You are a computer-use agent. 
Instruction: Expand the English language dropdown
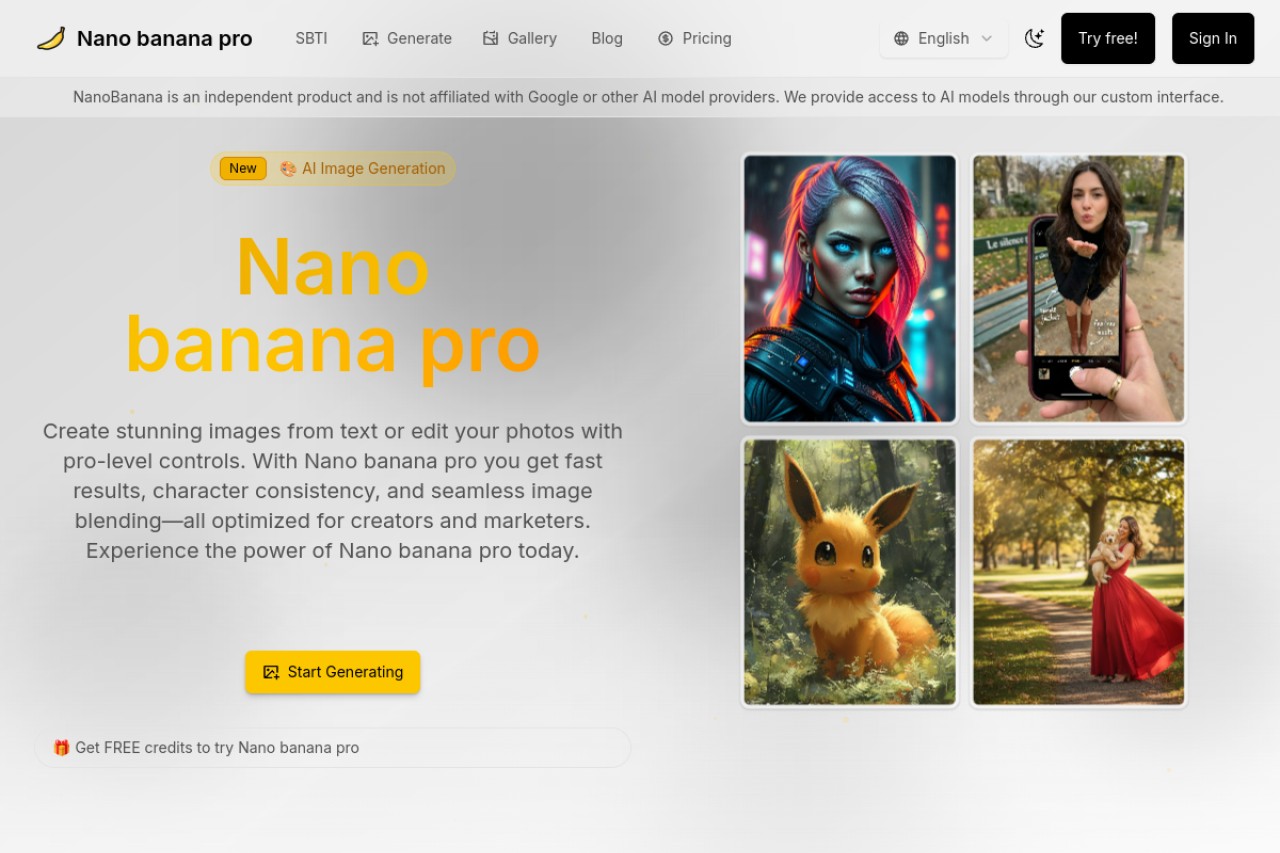coord(944,38)
